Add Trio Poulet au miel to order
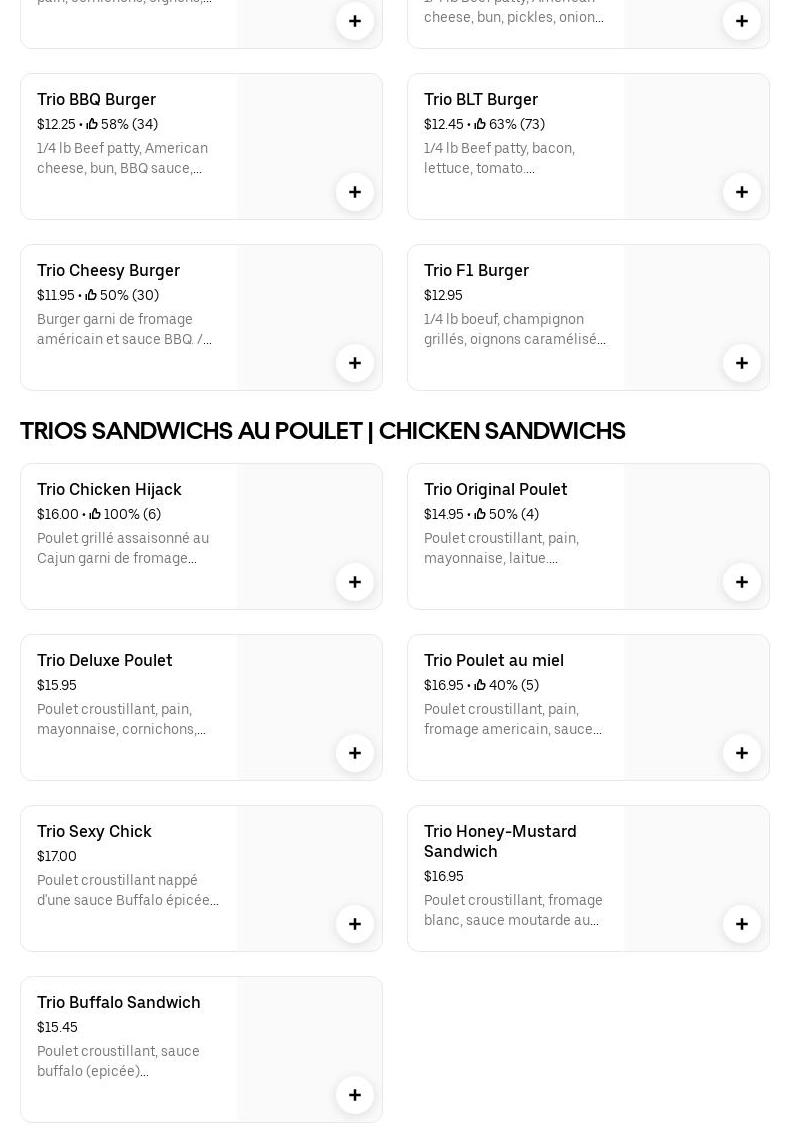The height and width of the screenshot is (1130, 804). tap(742, 753)
